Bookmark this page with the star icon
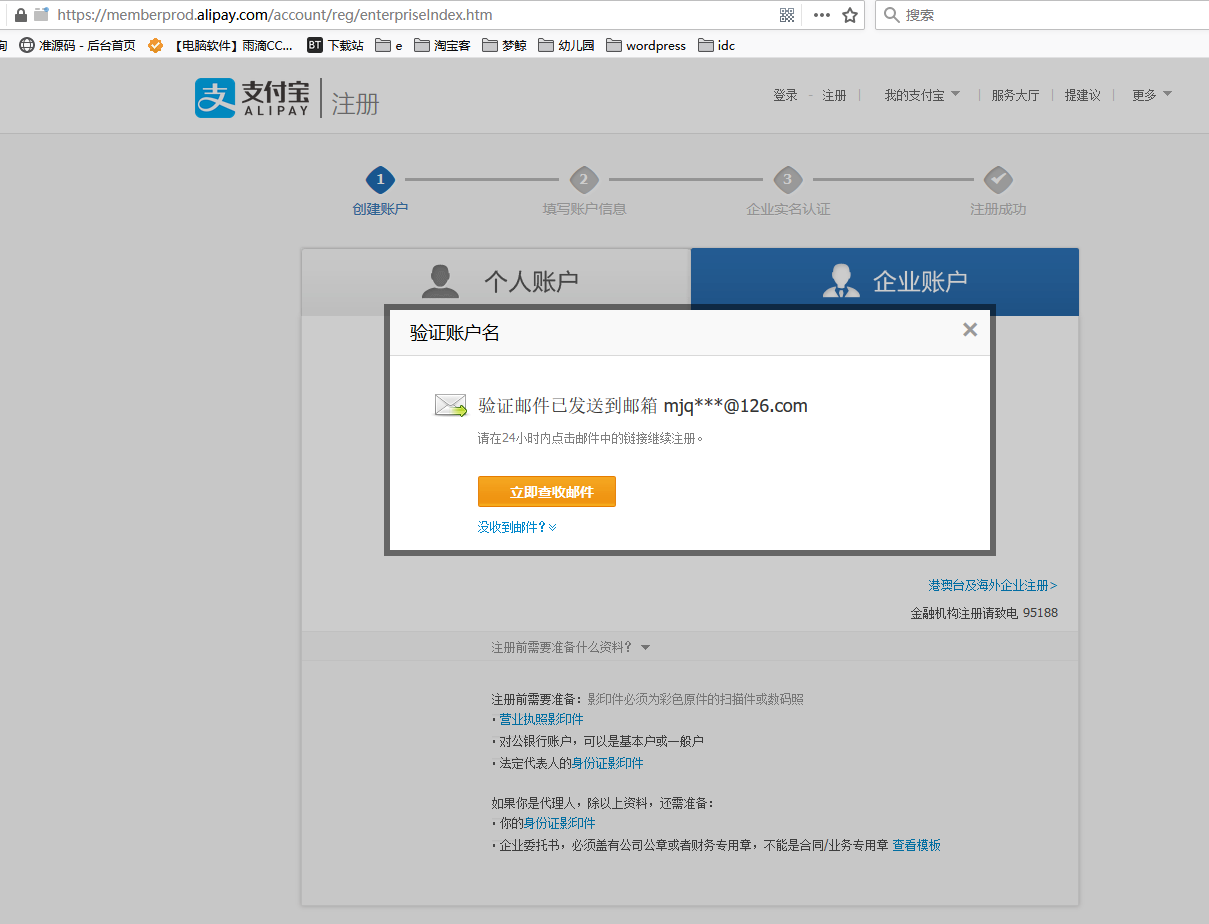The width and height of the screenshot is (1209, 924). [x=850, y=15]
